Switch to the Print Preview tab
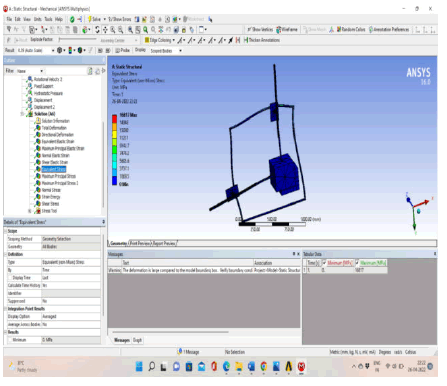The width and height of the screenshot is (447, 386). (140, 243)
